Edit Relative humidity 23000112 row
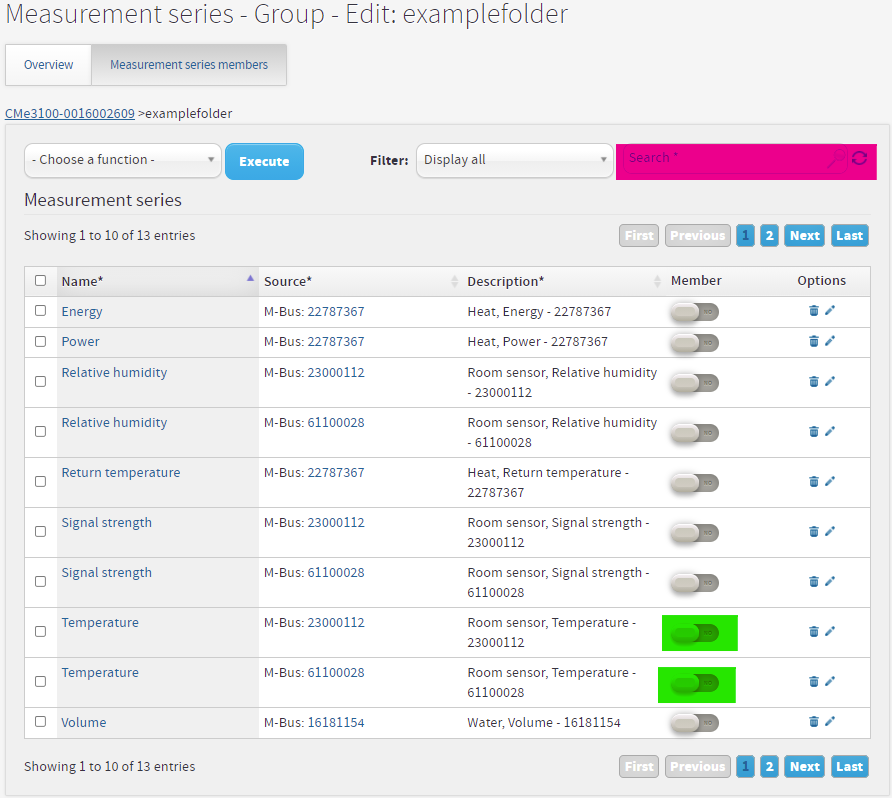 [x=830, y=381]
